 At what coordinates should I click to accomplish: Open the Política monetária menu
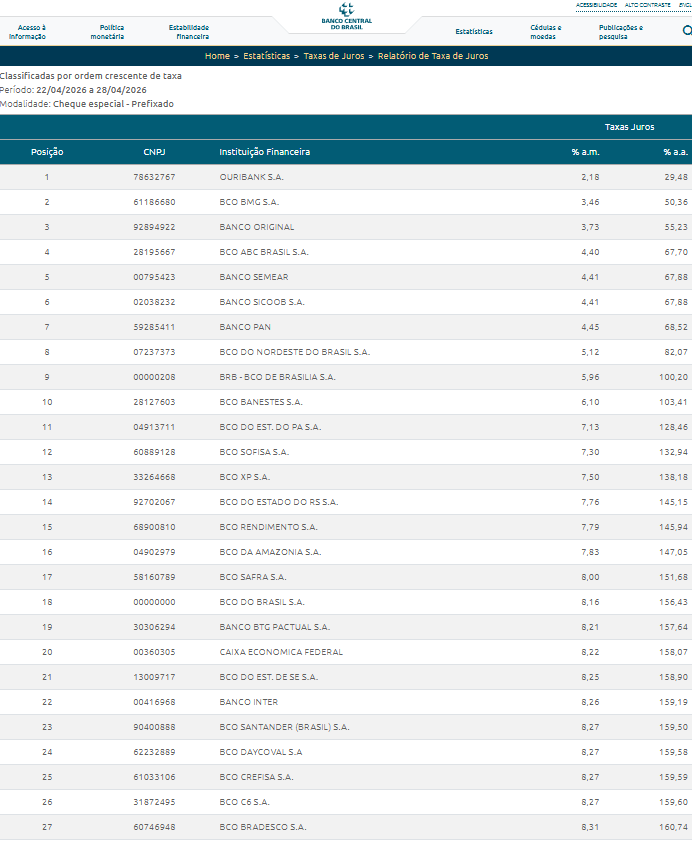(107, 32)
